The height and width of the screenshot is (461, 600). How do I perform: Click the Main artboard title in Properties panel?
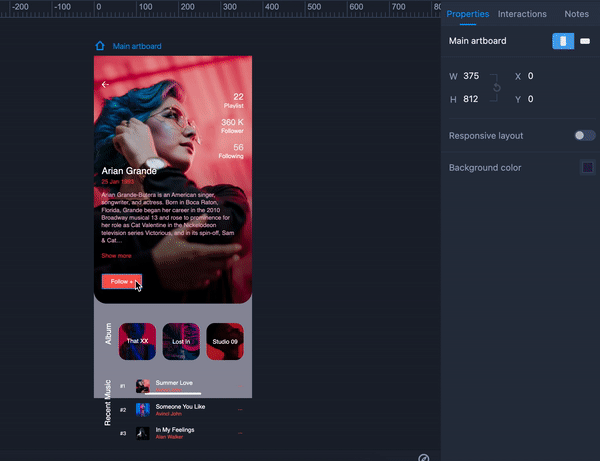[x=478, y=41]
